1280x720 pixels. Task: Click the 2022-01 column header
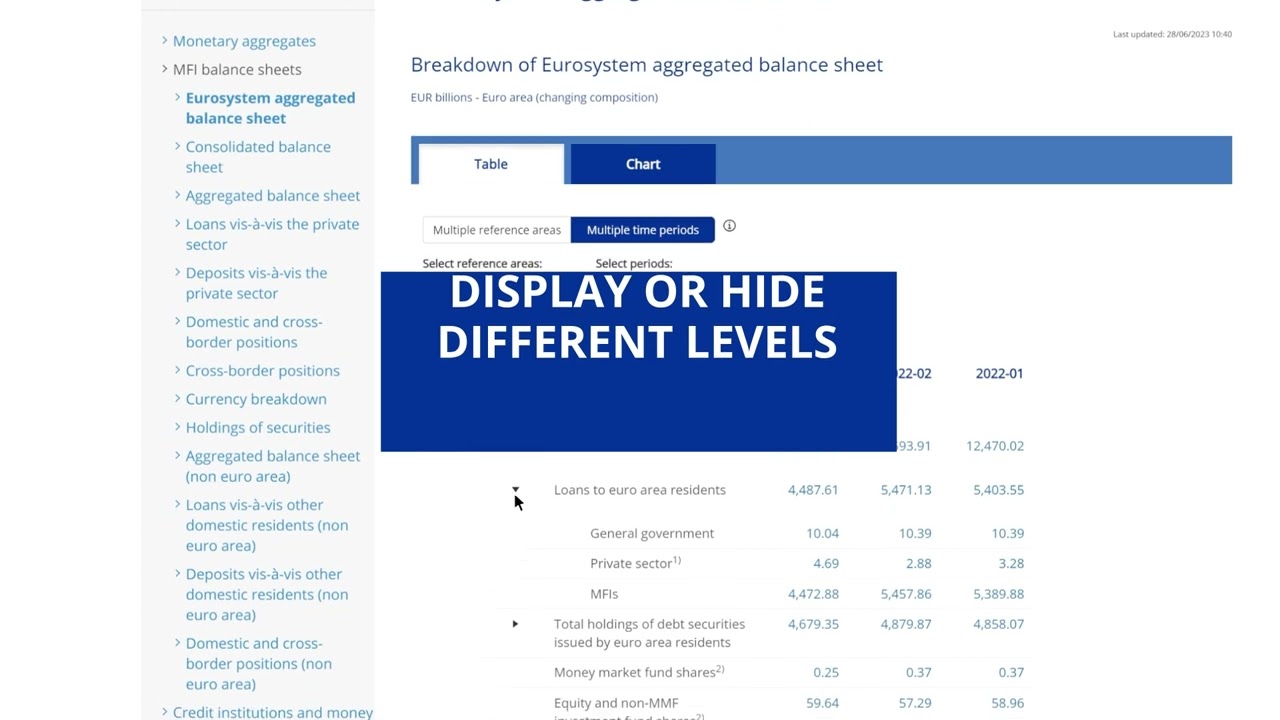pyautogui.click(x=1000, y=374)
